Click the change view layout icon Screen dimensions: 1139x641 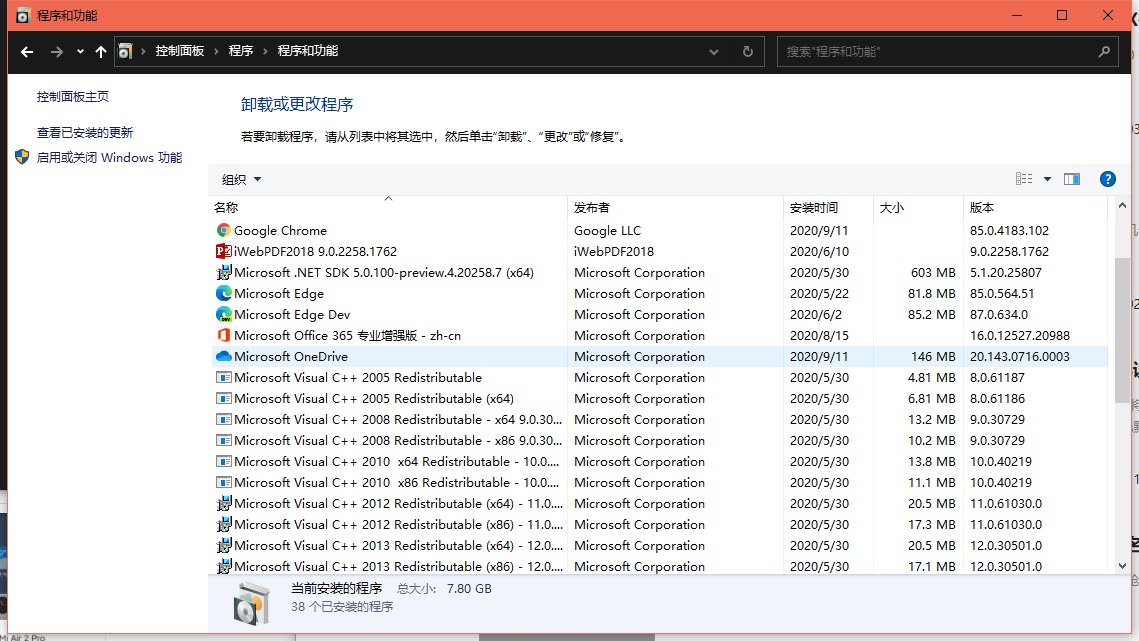(x=1024, y=179)
